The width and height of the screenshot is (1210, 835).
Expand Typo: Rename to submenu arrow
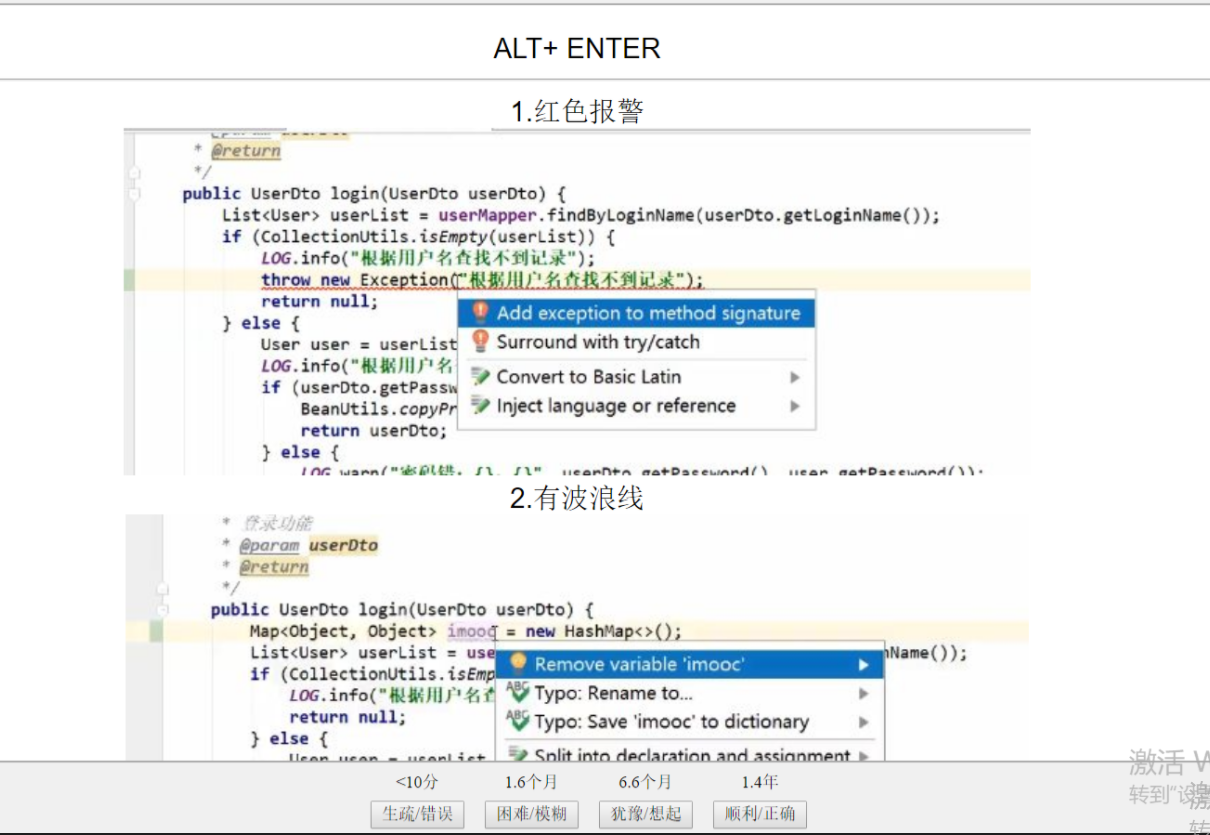click(x=864, y=694)
